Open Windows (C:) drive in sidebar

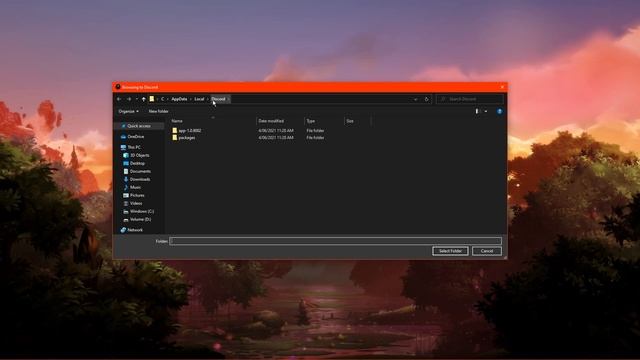pyautogui.click(x=142, y=211)
